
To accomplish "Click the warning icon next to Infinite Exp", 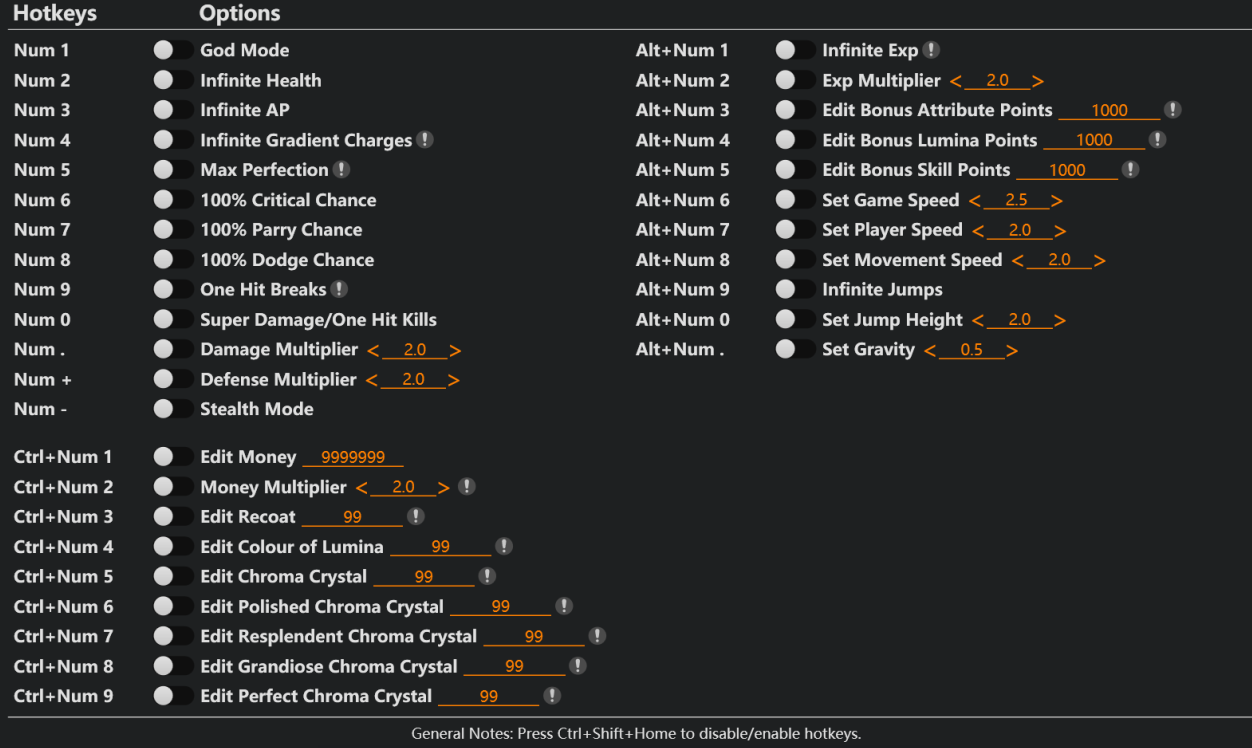I will 931,49.
